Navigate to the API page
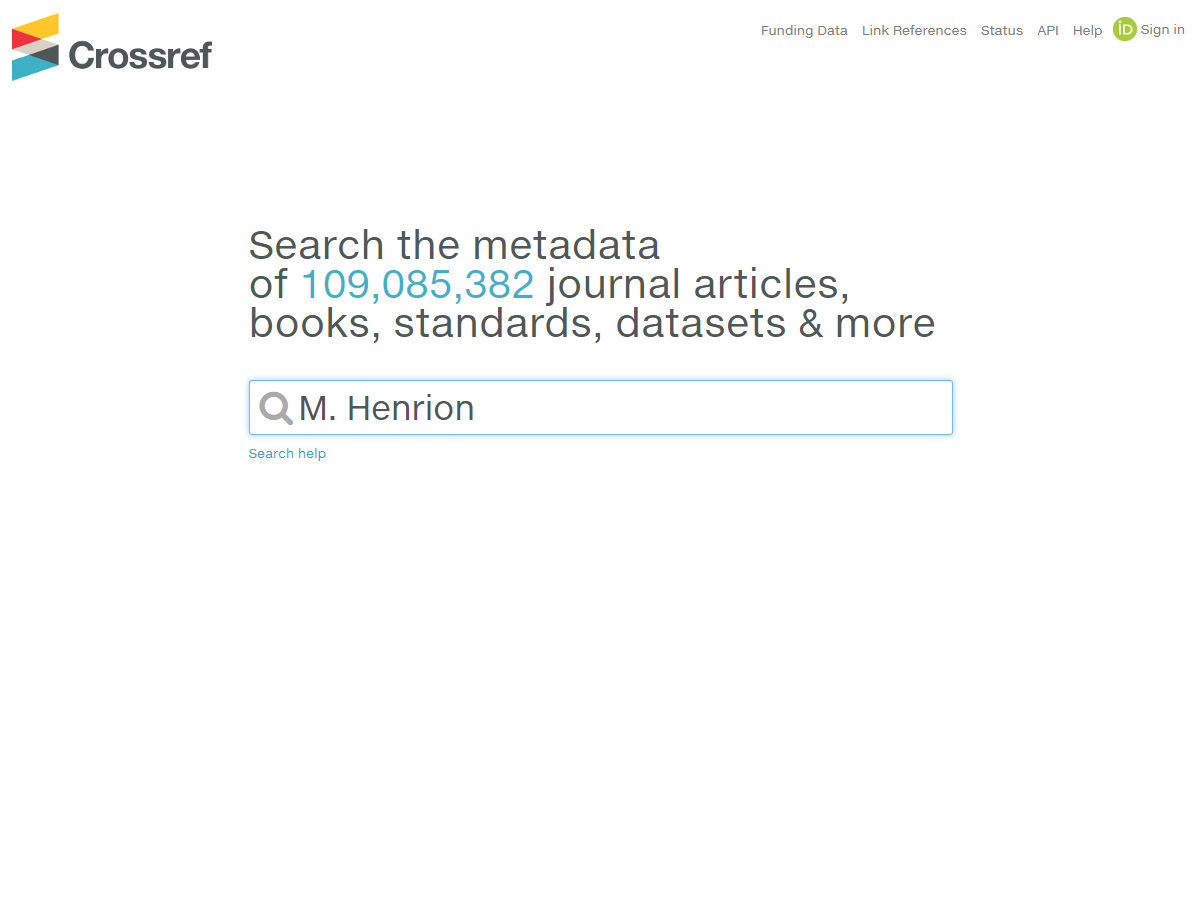The height and width of the screenshot is (900, 1200). click(1048, 31)
